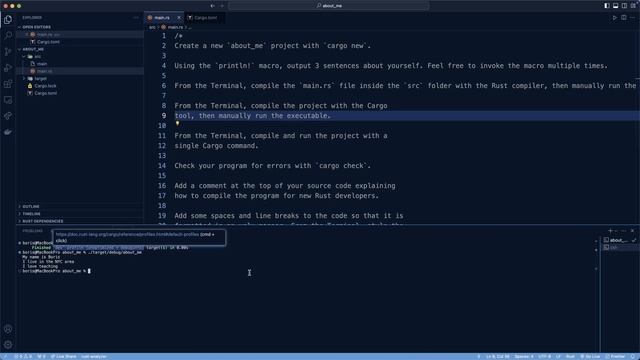This screenshot has height=360, width=640.
Task: Open the Accounts icon in activity bar
Action: pos(8,329)
